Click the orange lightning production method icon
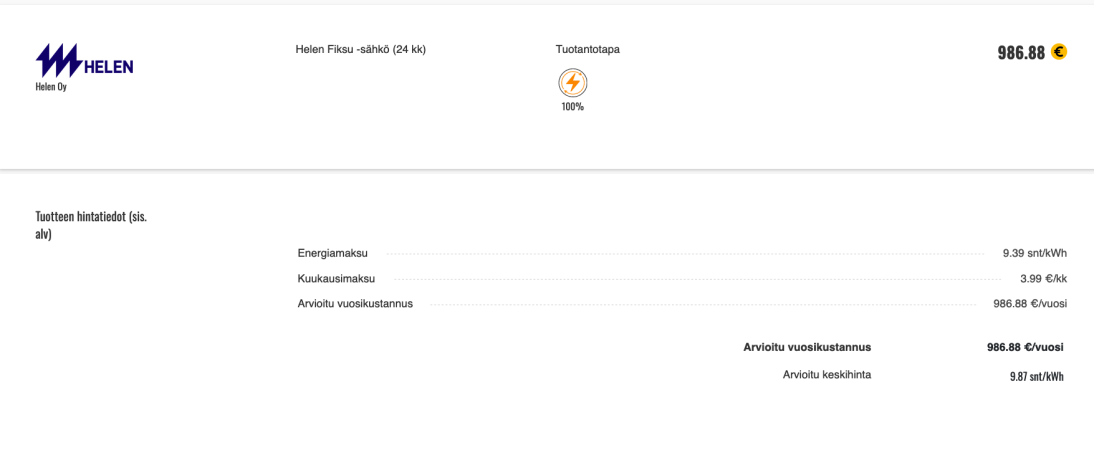Image resolution: width=1094 pixels, height=450 pixels. tap(573, 83)
